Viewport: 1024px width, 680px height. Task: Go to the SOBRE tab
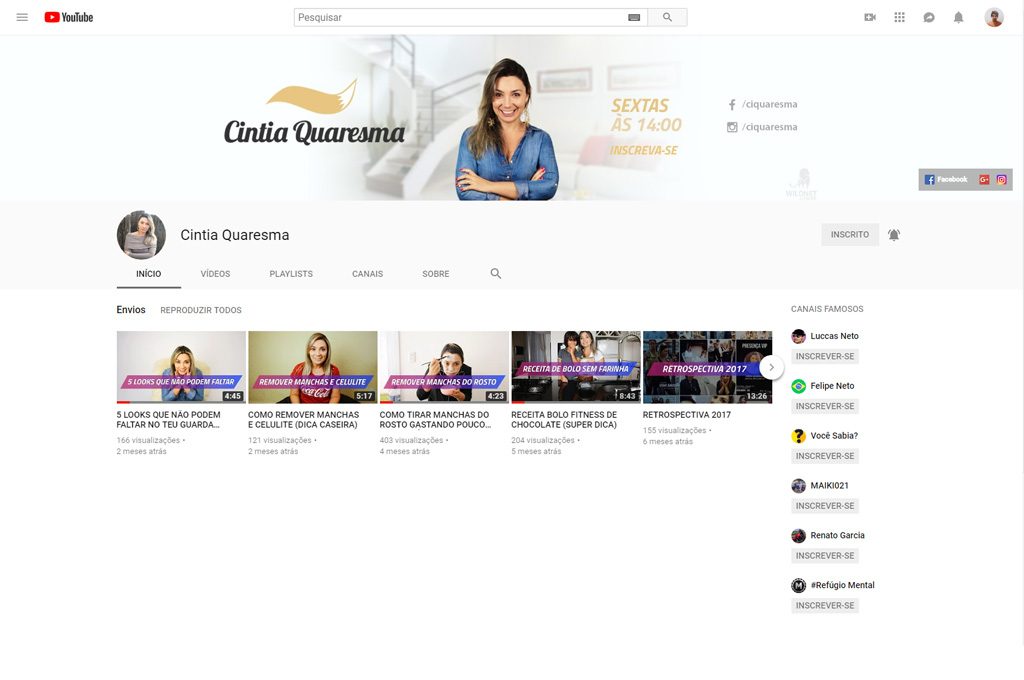435,274
